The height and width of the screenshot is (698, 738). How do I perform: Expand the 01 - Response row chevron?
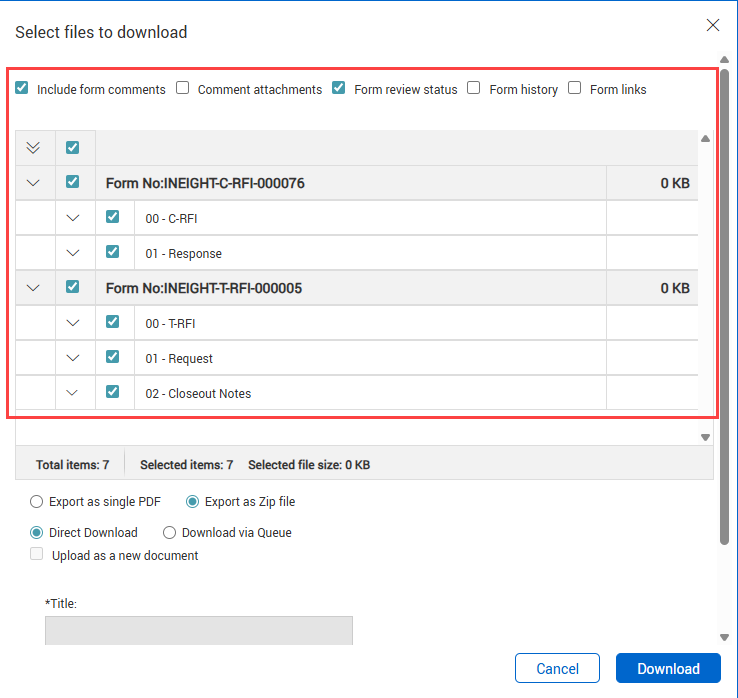pos(72,253)
